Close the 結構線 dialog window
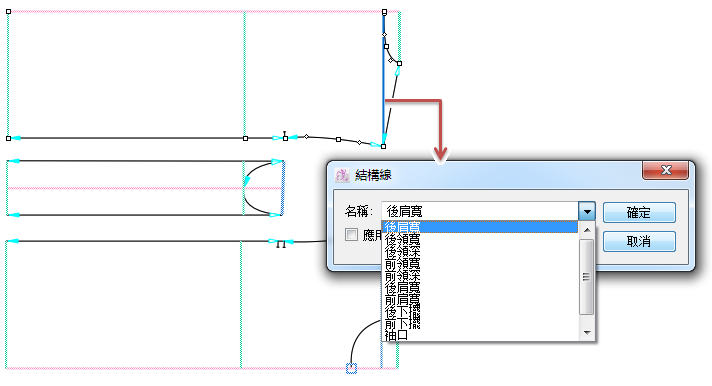This screenshot has width=712, height=386. (666, 170)
